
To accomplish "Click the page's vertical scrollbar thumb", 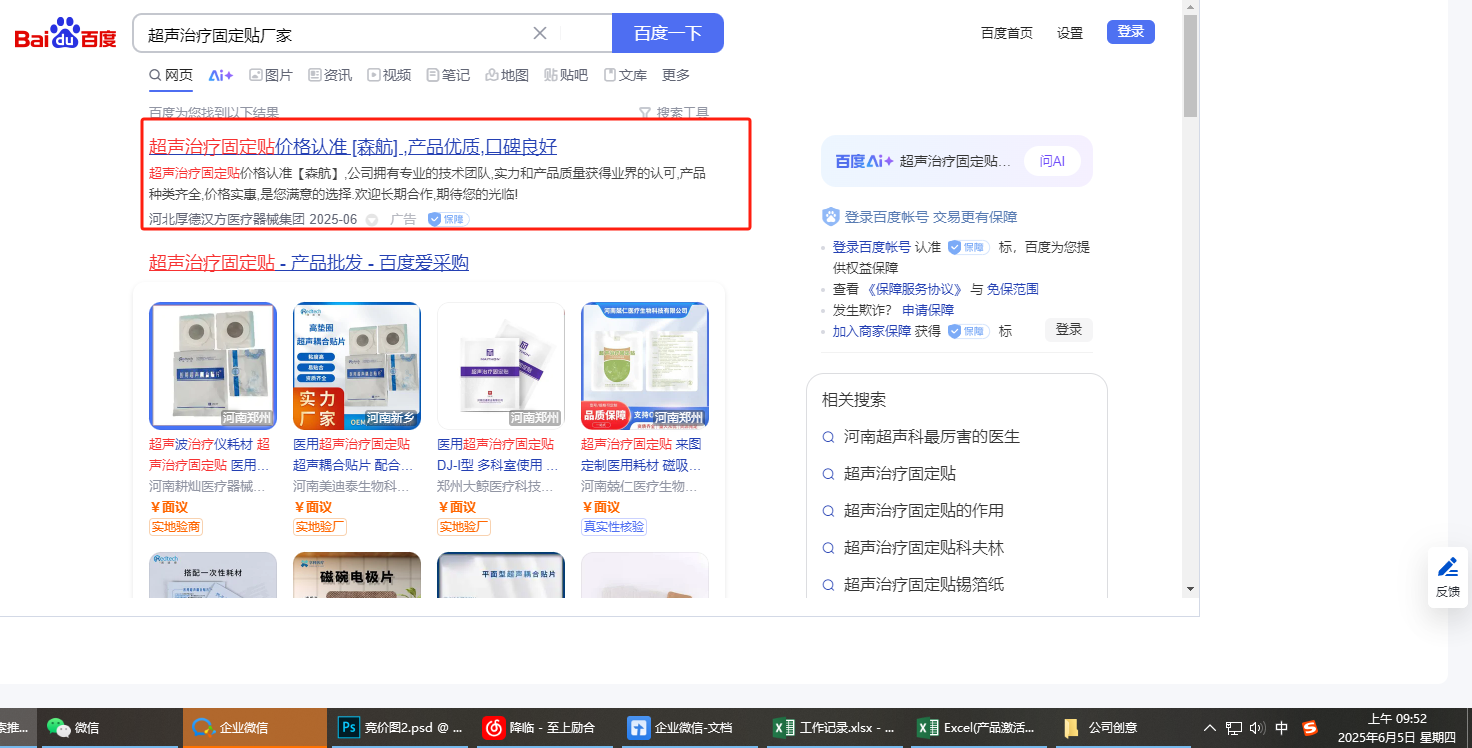I will 1190,66.
